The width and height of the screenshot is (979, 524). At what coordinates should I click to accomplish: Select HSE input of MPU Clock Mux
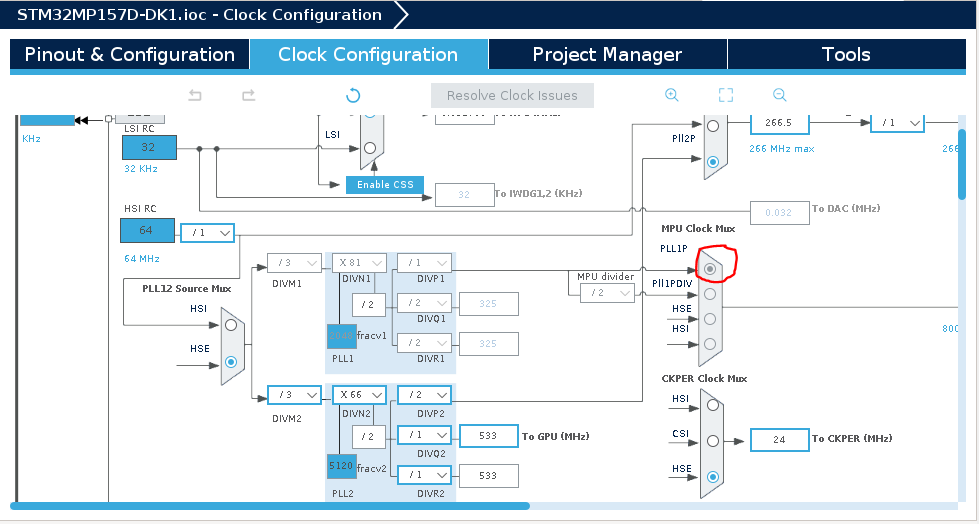coord(710,319)
